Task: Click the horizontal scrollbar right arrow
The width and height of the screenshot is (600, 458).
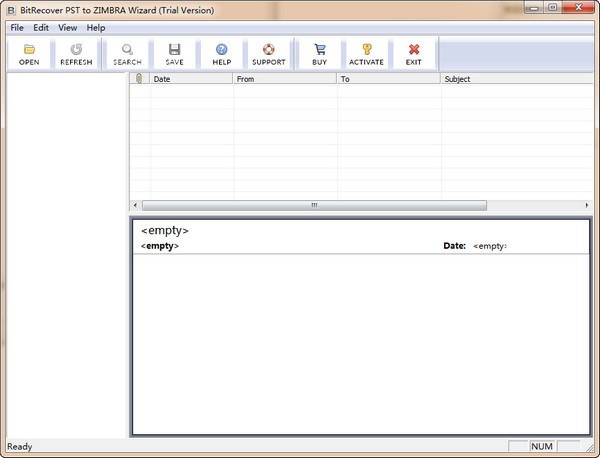Action: tap(587, 205)
